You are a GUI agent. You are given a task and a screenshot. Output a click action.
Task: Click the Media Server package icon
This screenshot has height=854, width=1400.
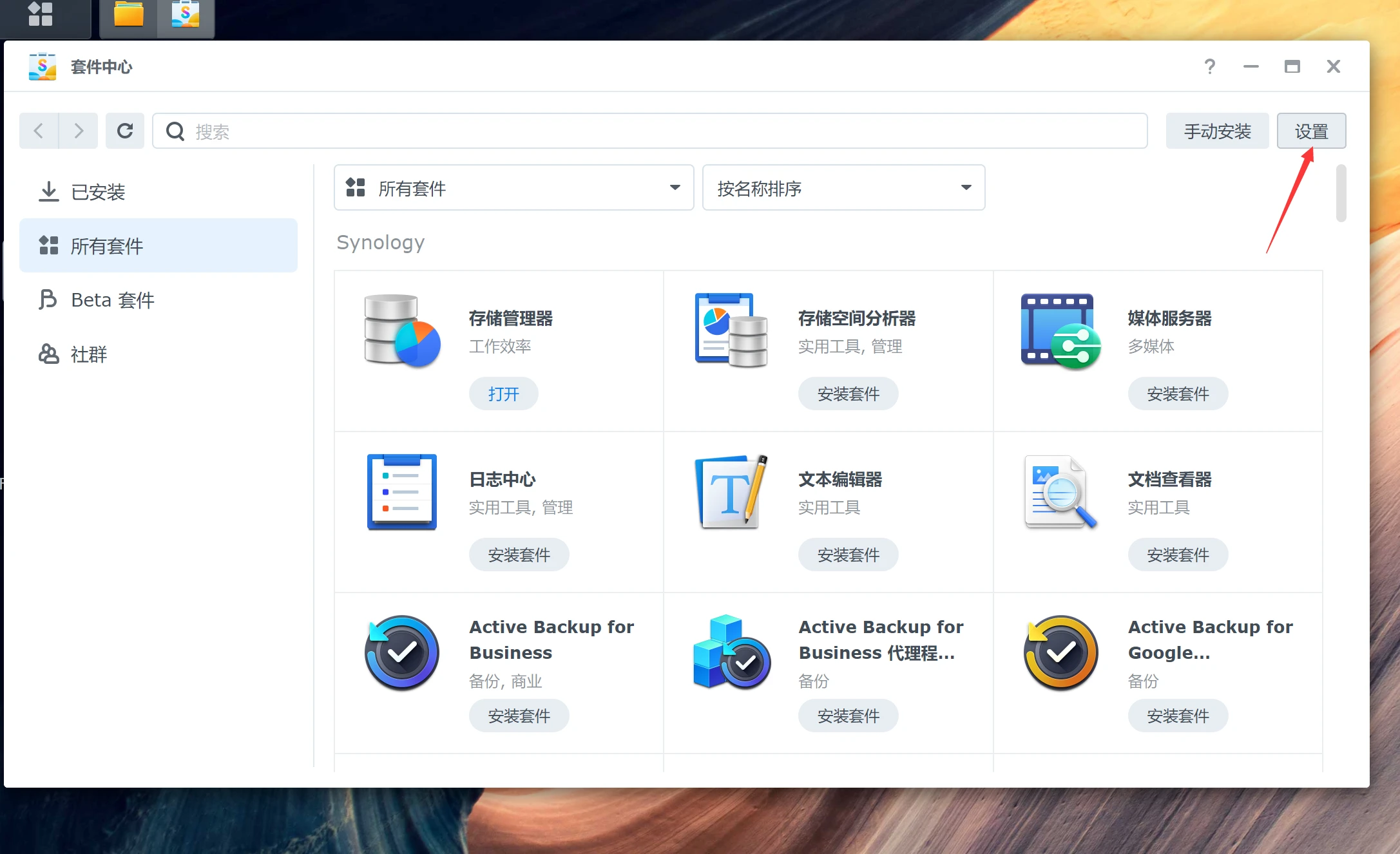[1060, 331]
